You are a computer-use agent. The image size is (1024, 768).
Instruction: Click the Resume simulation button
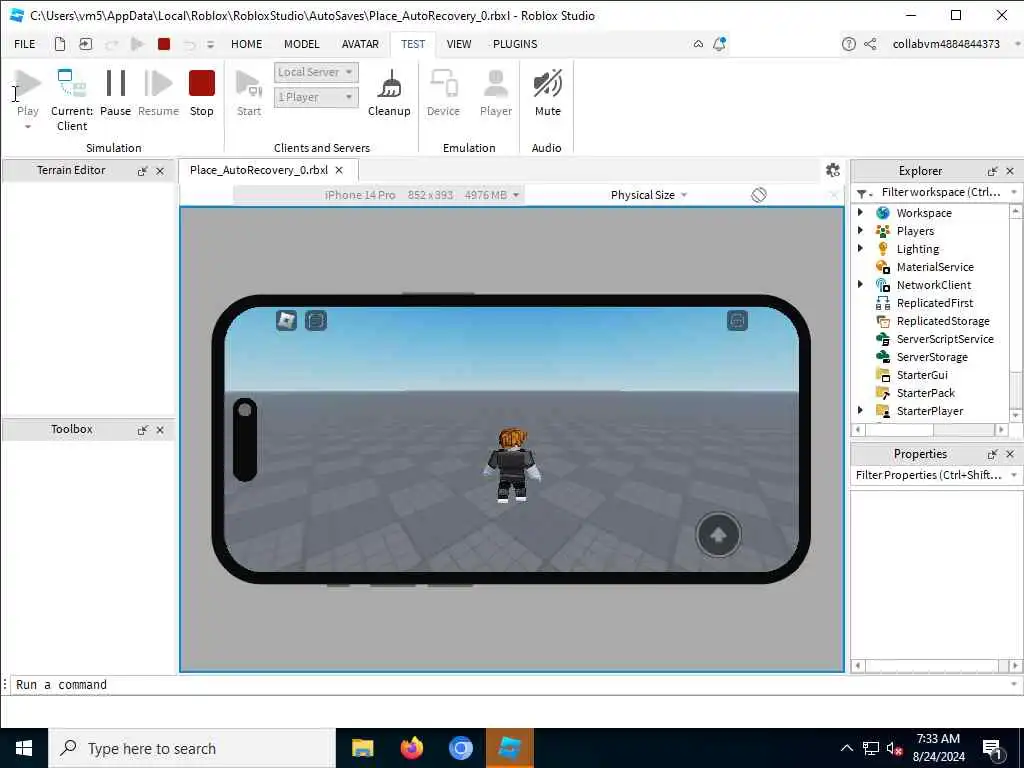(158, 93)
